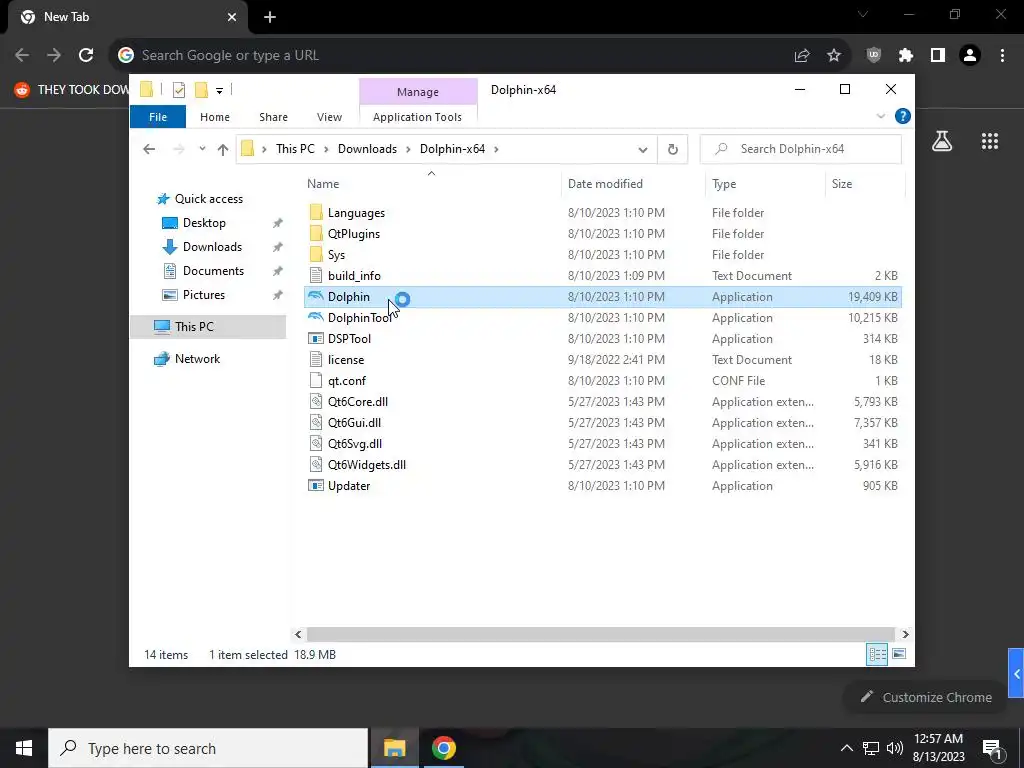Select Network in navigation pane
Screen dimensions: 1024x768
pyautogui.click(x=197, y=359)
